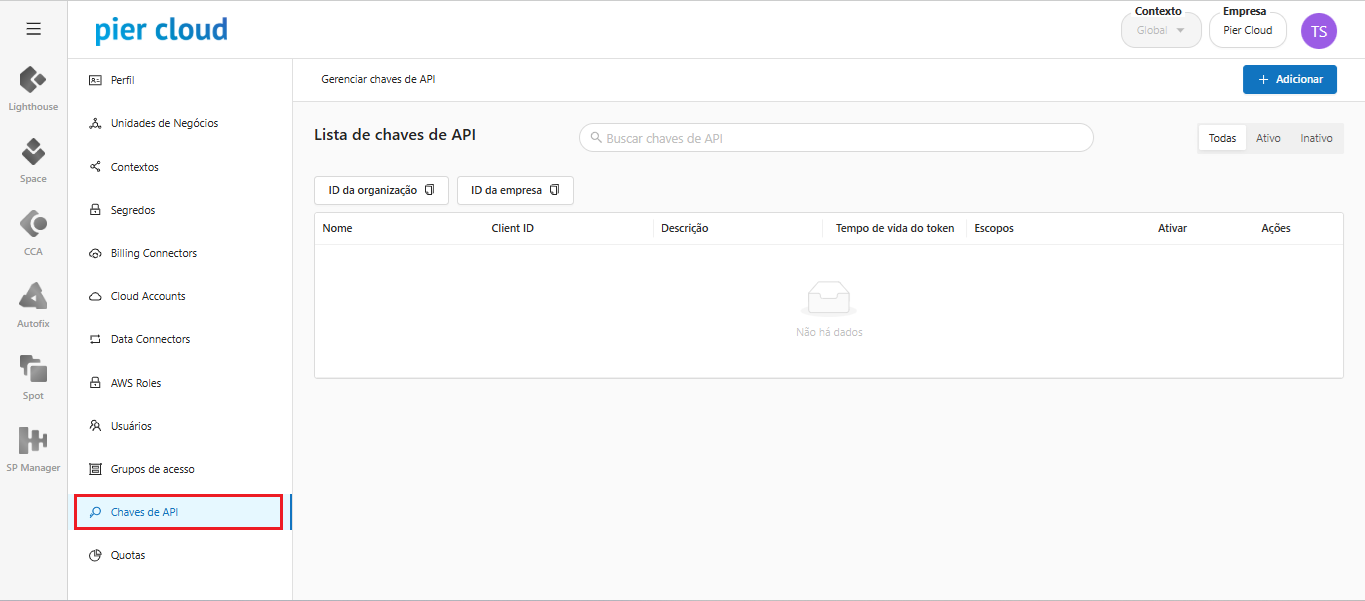Open the Empresa Pier Cloud selector
Viewport: 1365px width, 601px height.
coord(1247,31)
